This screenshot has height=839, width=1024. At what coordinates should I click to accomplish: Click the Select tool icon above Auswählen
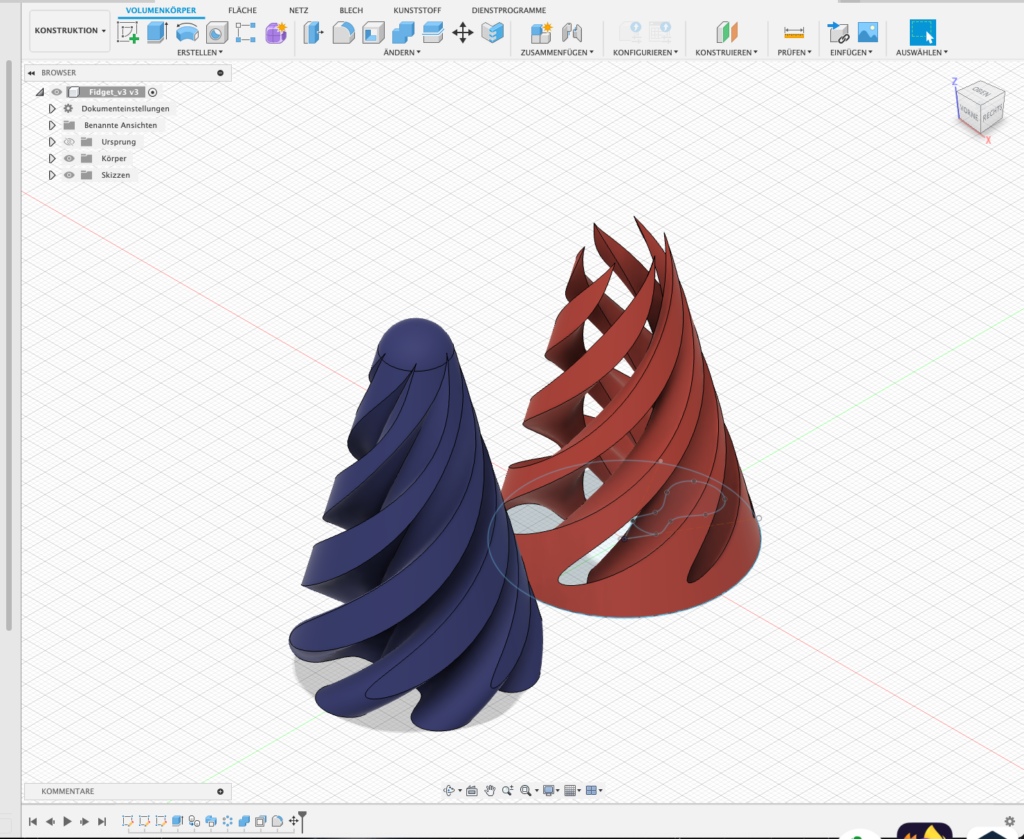point(922,33)
